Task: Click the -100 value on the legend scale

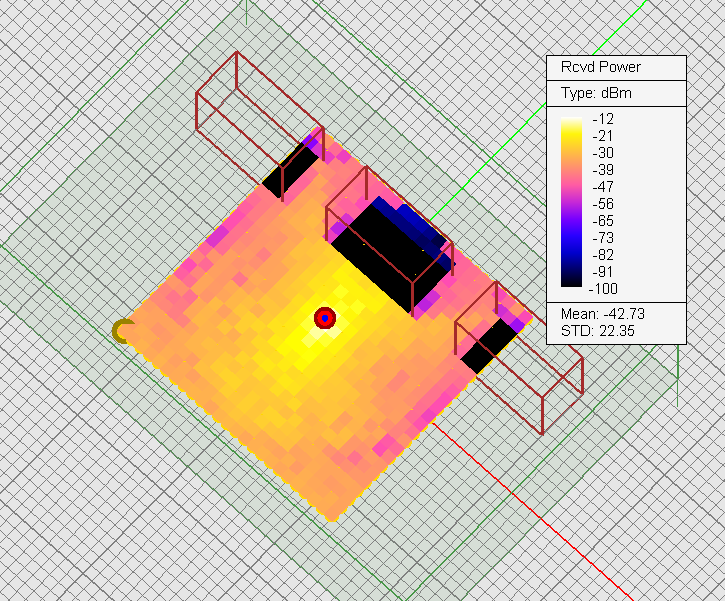Action: (x=609, y=289)
